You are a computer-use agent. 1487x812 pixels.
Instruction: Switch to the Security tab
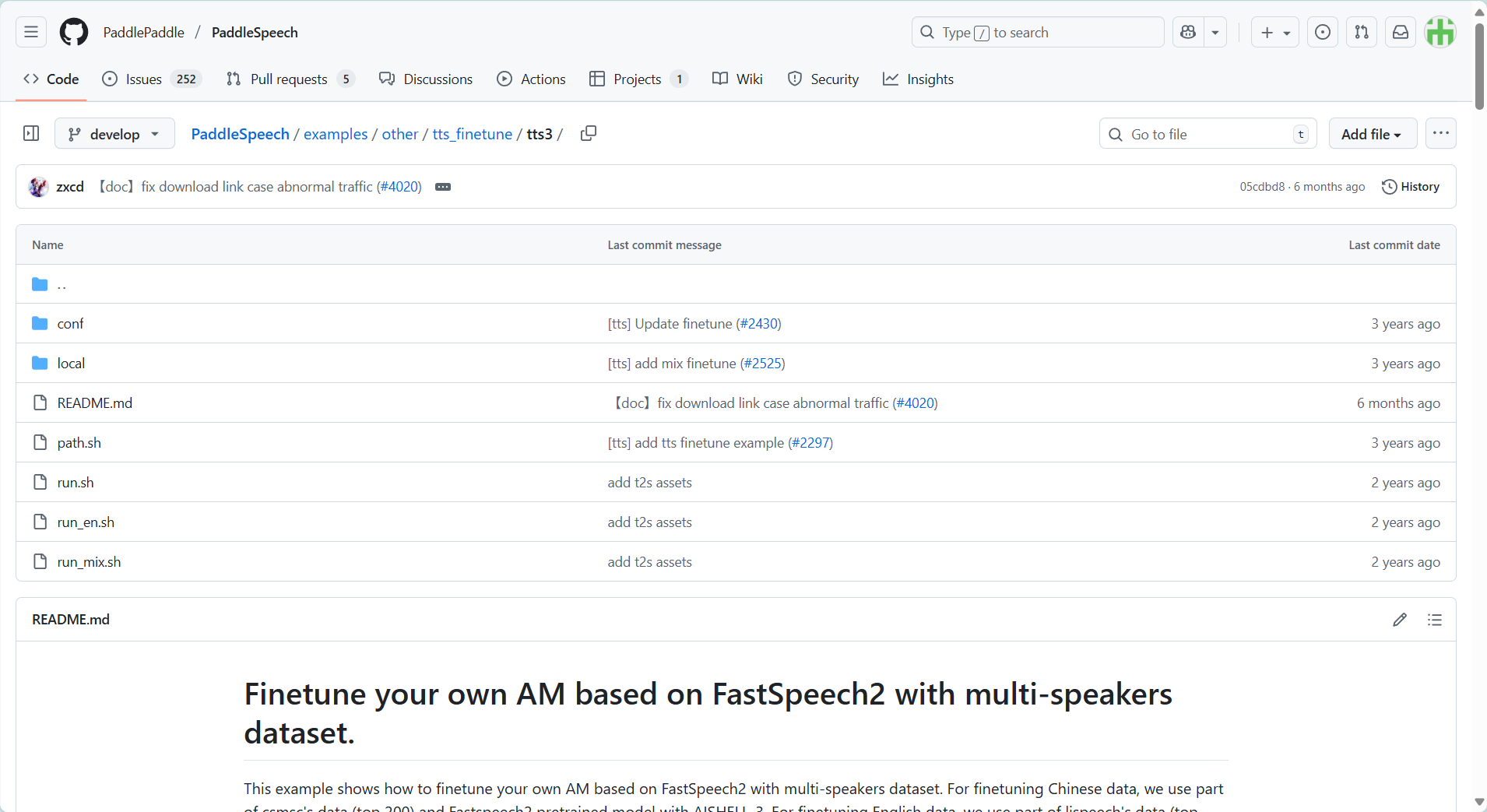click(823, 79)
